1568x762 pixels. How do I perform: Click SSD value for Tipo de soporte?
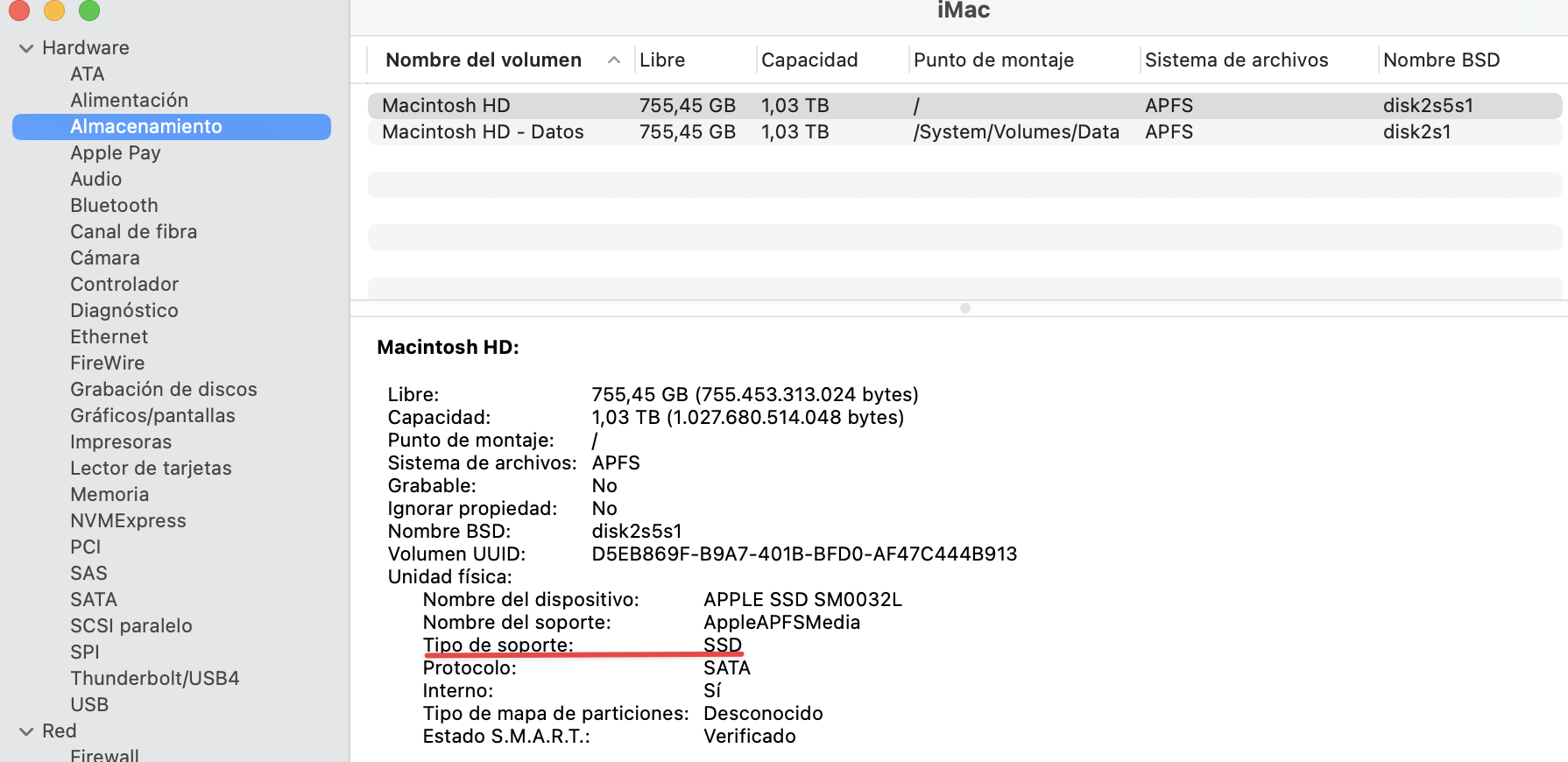pyautogui.click(x=723, y=646)
